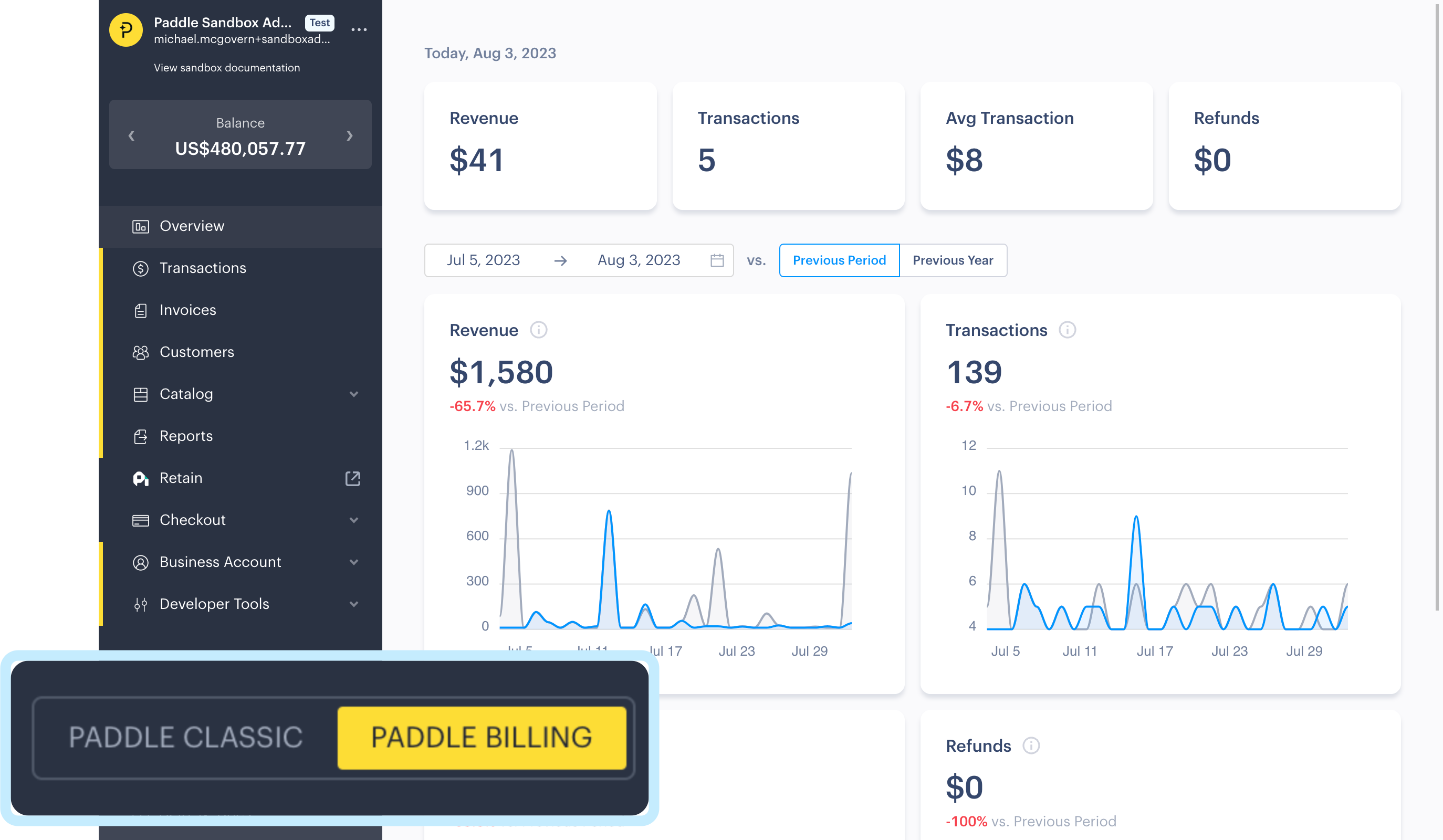Expand Developer Tools in the sidebar

click(x=354, y=604)
